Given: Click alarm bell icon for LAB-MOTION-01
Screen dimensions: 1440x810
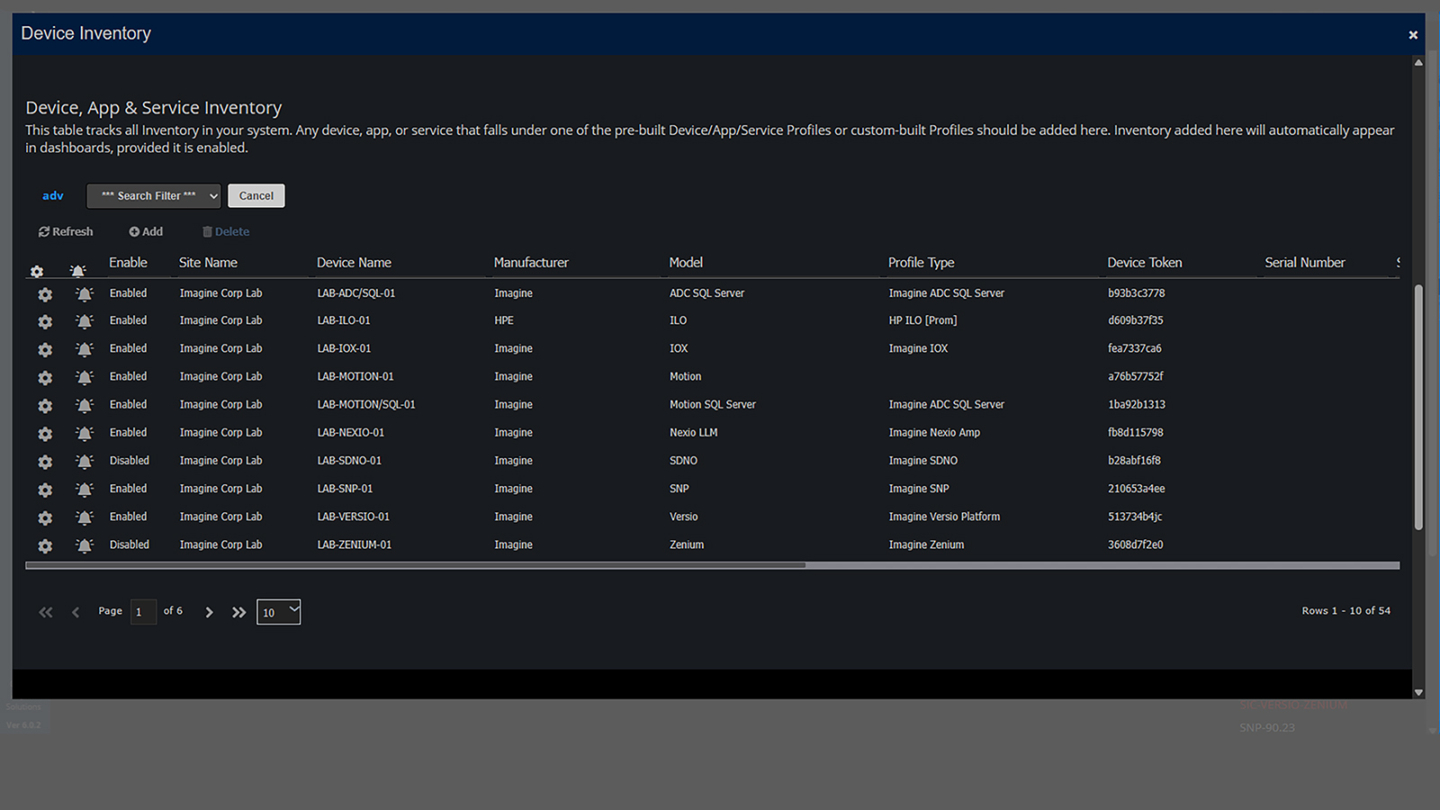Looking at the screenshot, I should click(x=85, y=378).
